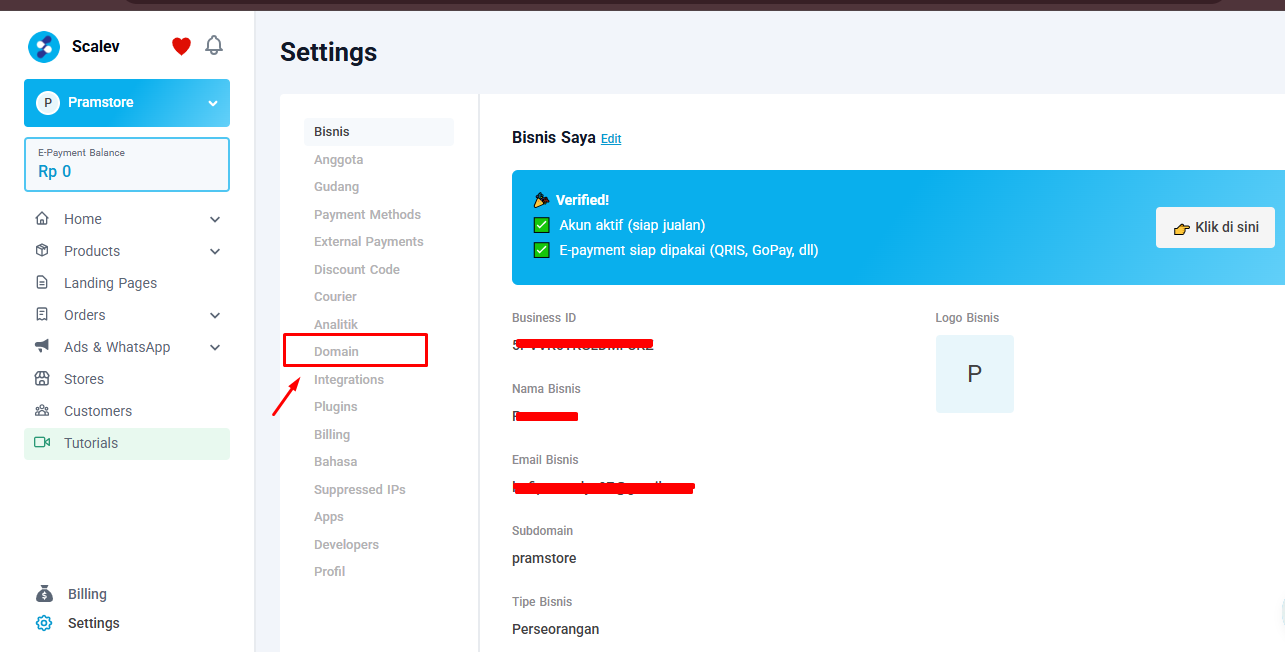Click the Logo Bisnis thumbnail
This screenshot has width=1285, height=652.
tap(974, 374)
